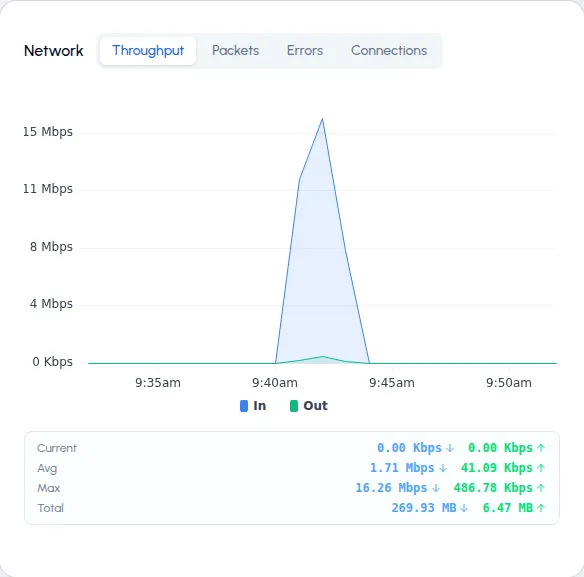
Task: Show the Connections tab
Action: tap(389, 51)
